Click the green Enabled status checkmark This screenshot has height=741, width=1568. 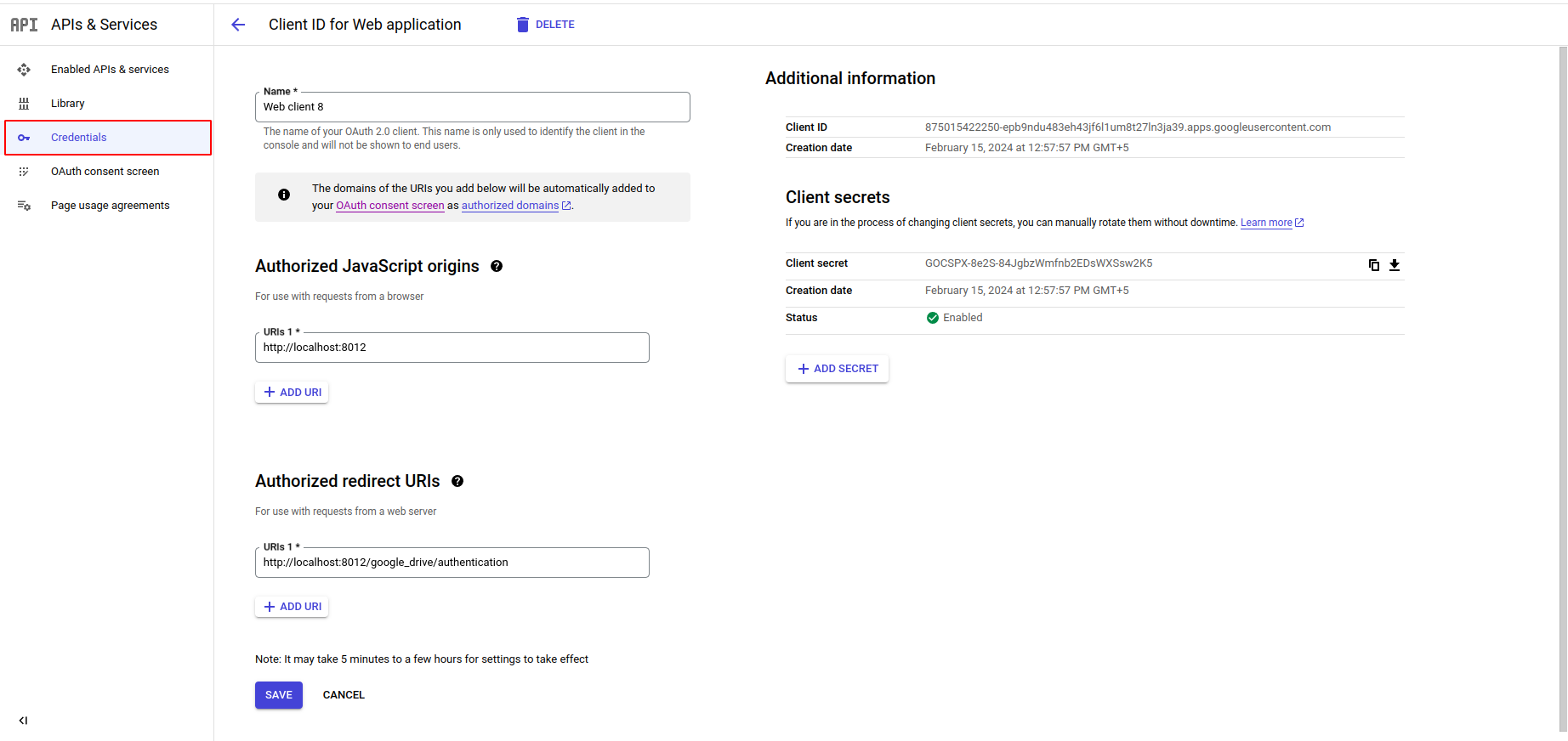pos(933,318)
